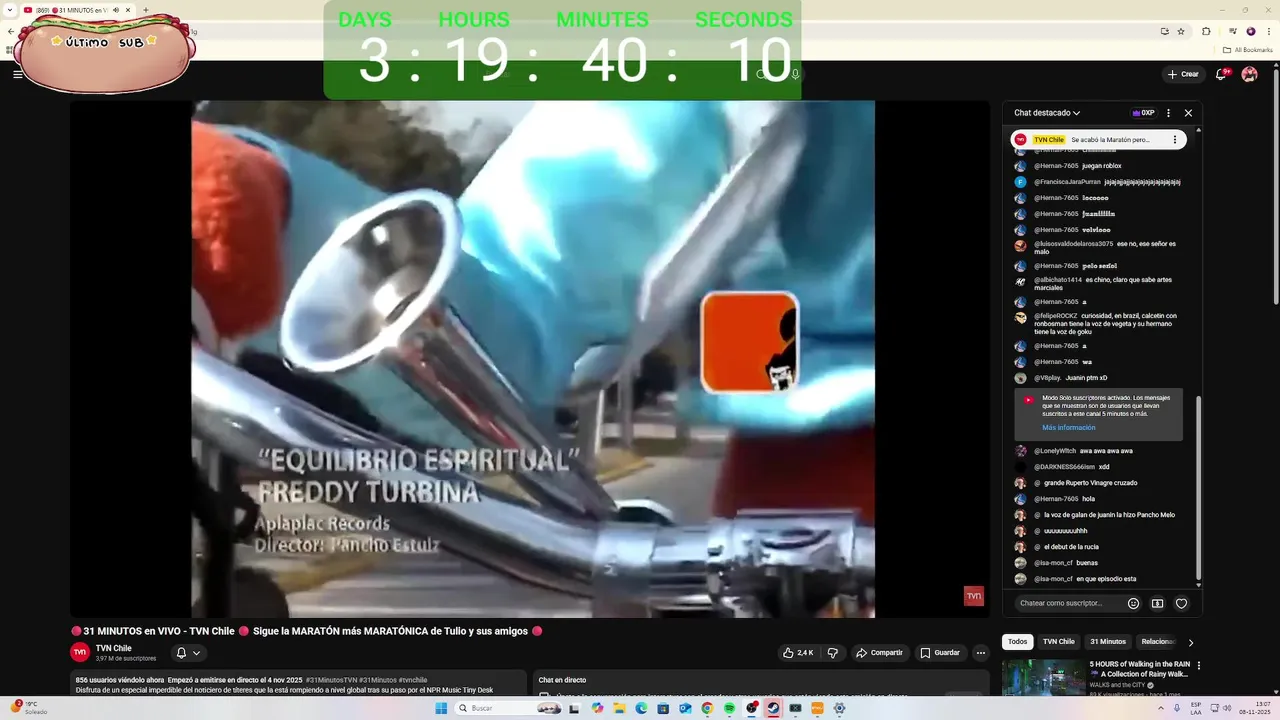
Task: Open tab search dropdown in Chrome
Action: [12, 10]
